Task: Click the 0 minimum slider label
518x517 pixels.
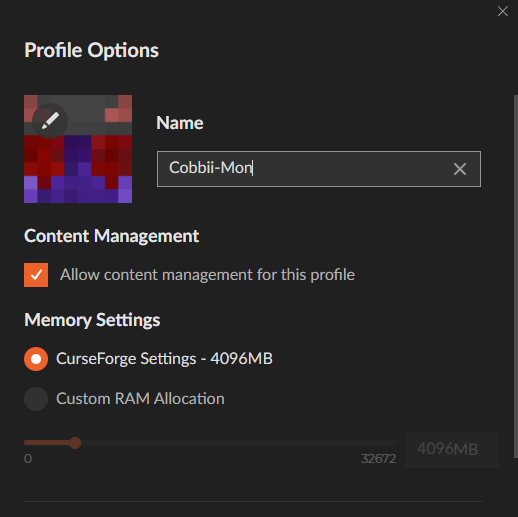Action: [28, 459]
